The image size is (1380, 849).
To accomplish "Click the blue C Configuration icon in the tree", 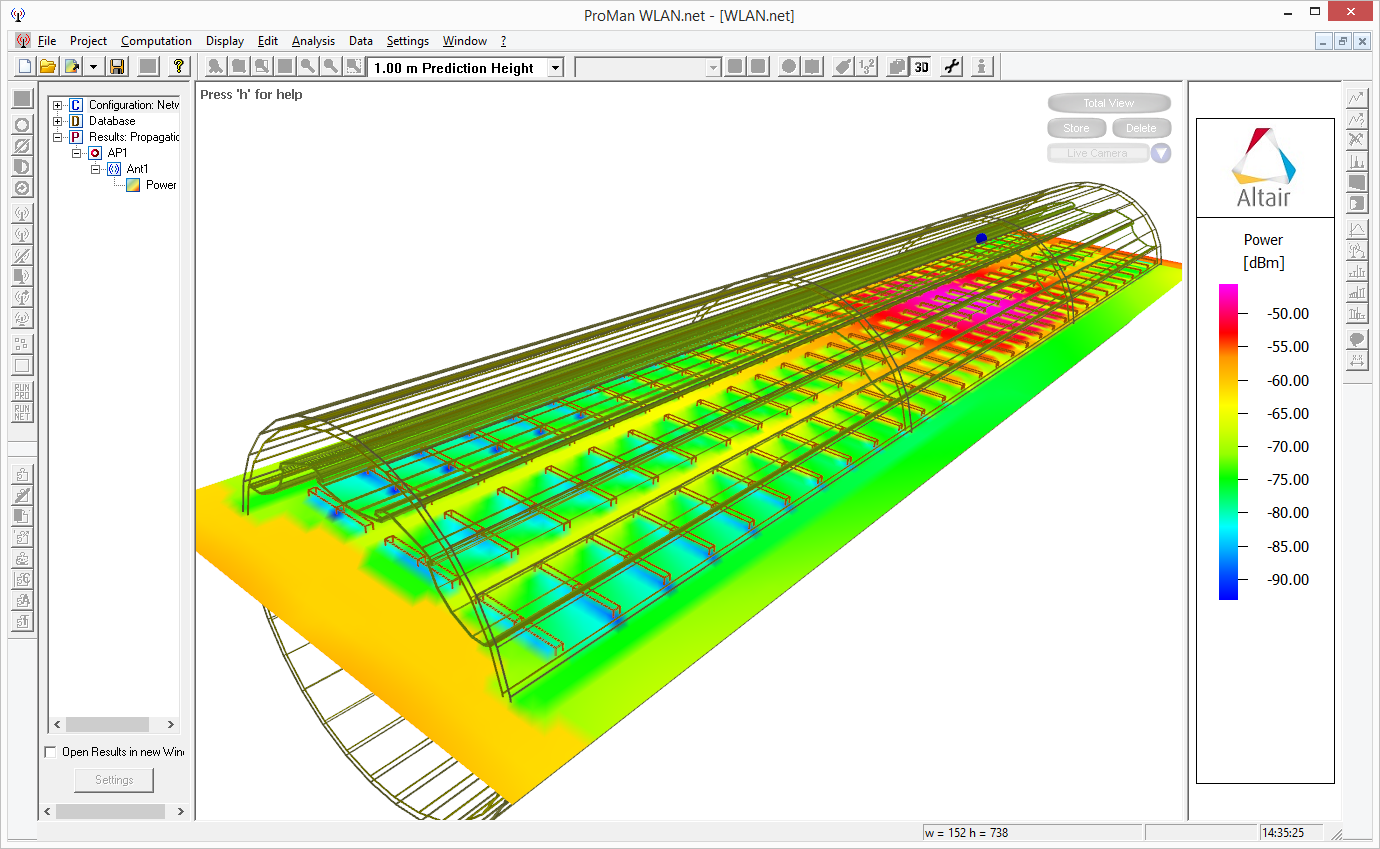I will point(76,105).
